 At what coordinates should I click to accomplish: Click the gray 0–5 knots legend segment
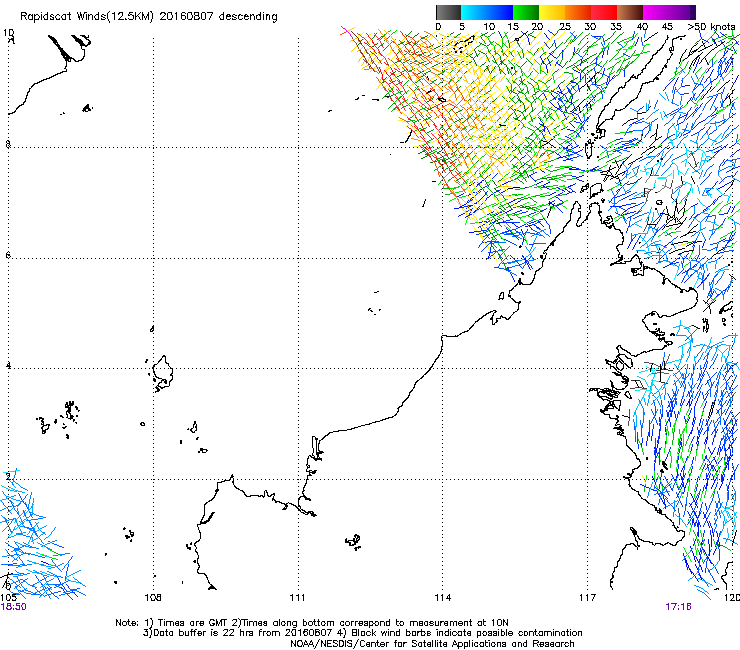(x=448, y=12)
